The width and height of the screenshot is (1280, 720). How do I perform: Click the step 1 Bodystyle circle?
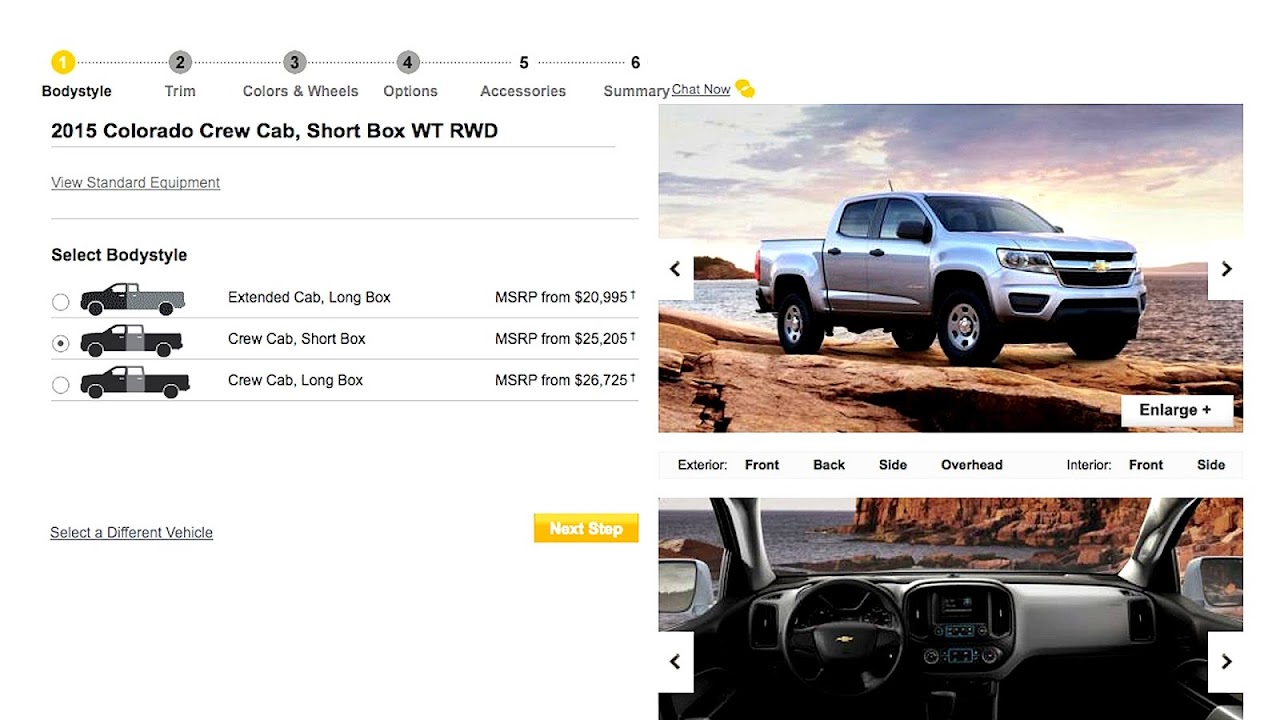[63, 62]
